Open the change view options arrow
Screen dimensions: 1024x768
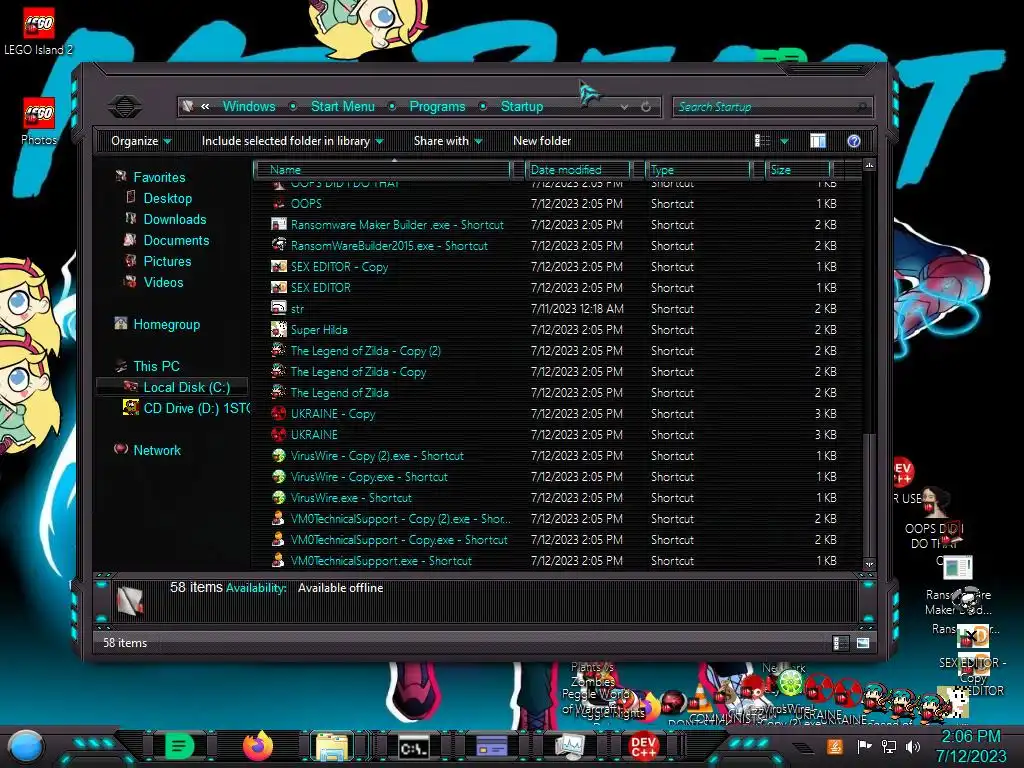click(784, 141)
